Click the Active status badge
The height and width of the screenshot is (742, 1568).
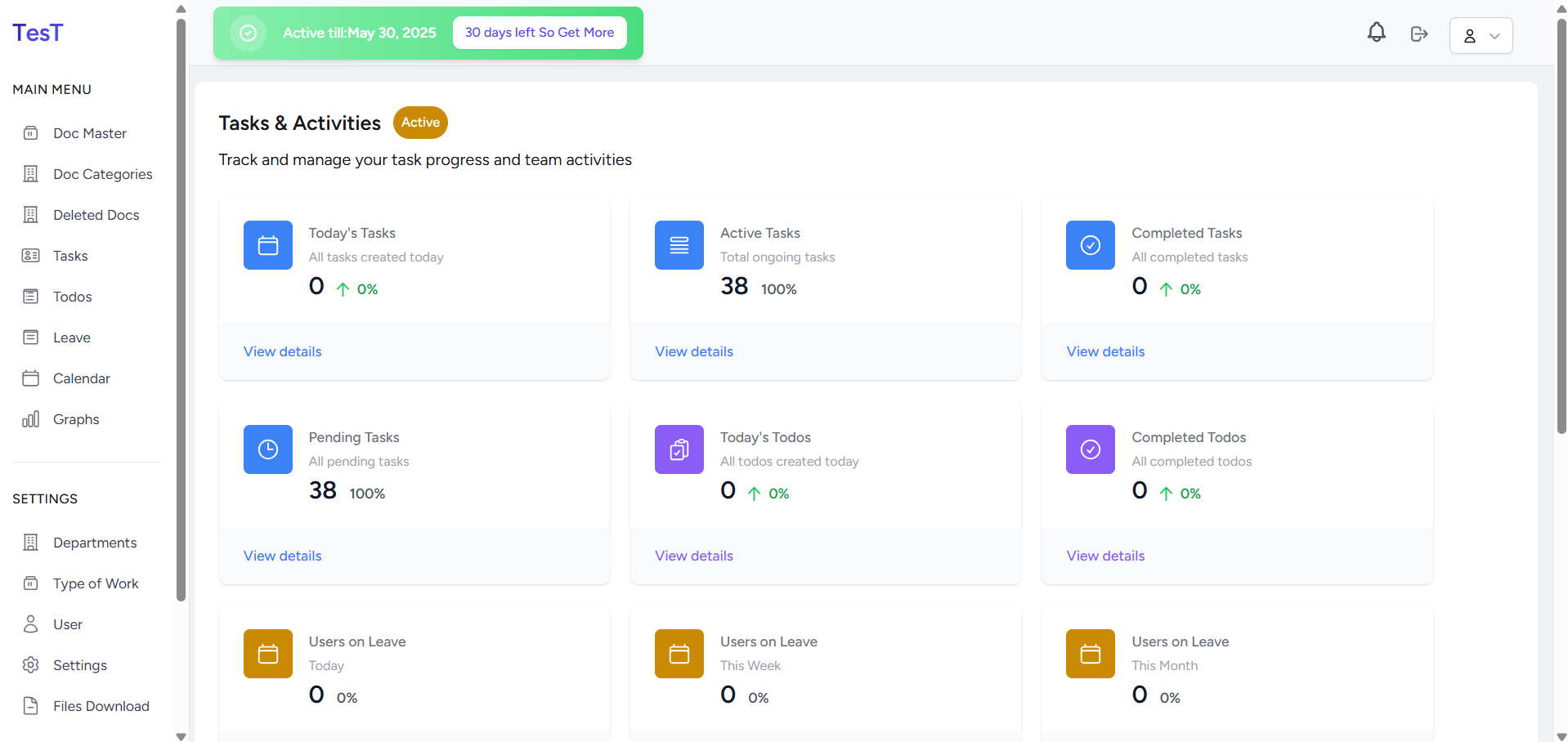pos(420,123)
